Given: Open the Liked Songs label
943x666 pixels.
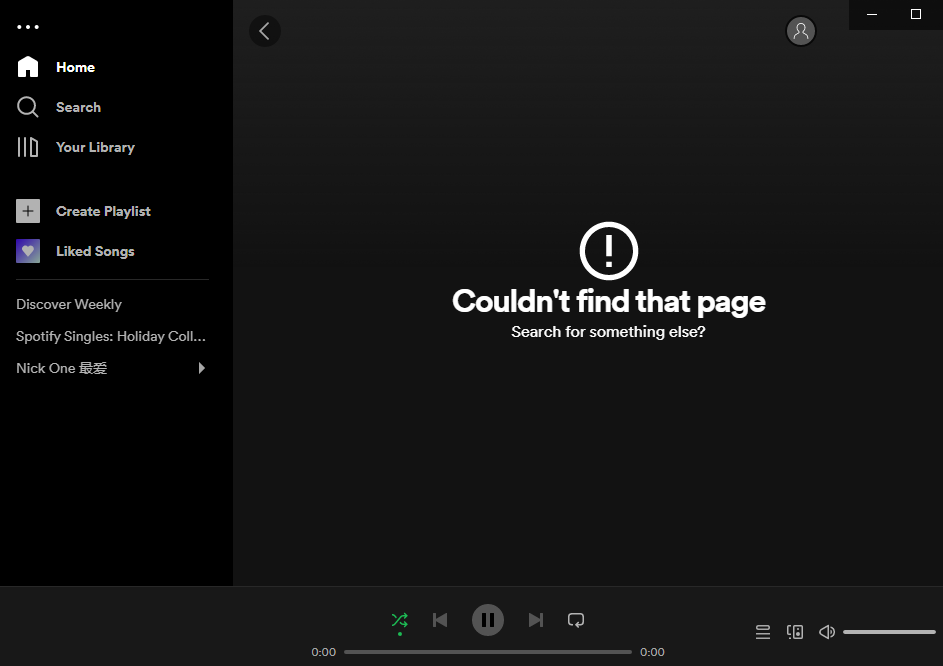Looking at the screenshot, I should (95, 251).
